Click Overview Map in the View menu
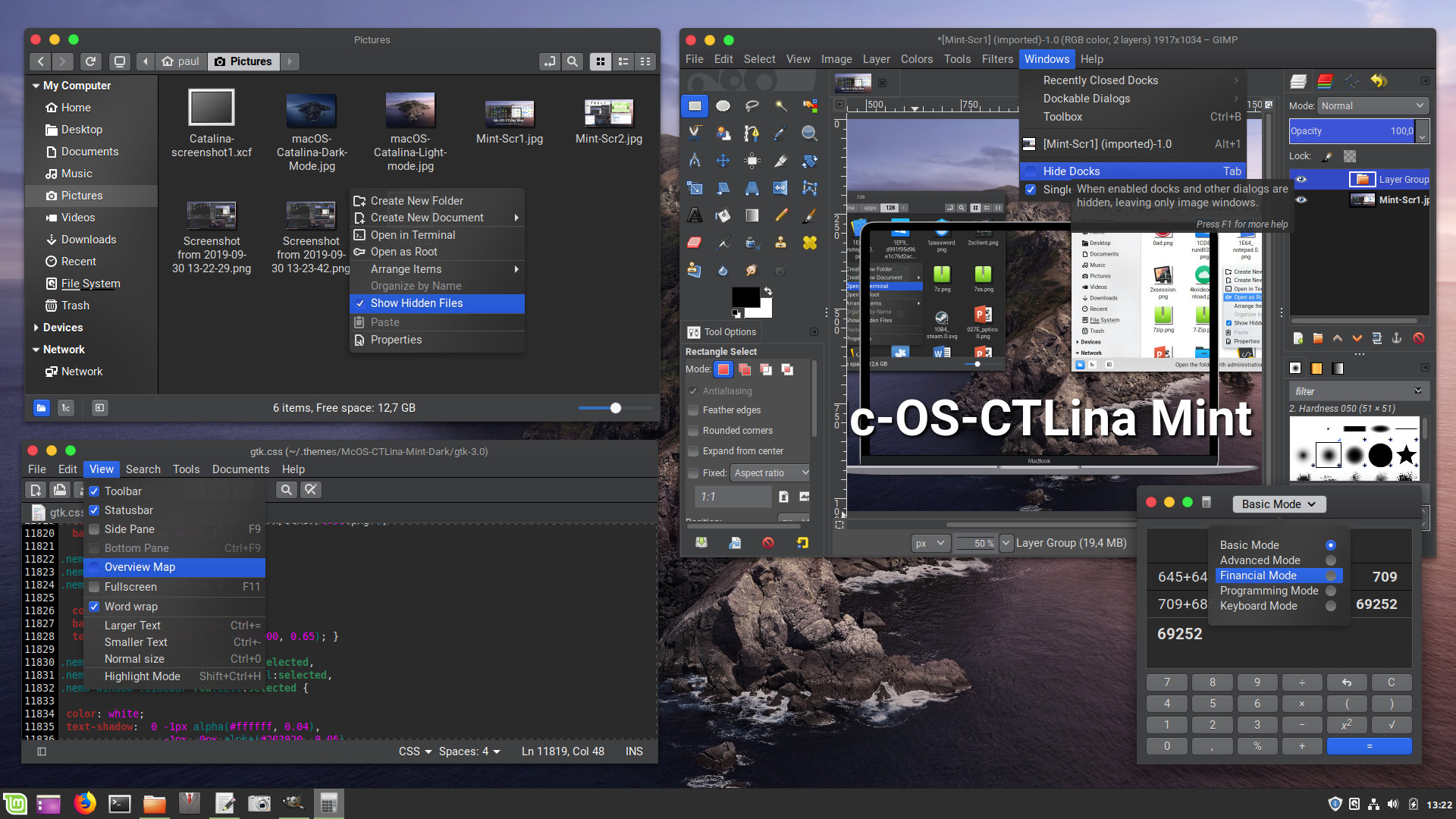This screenshot has height=819, width=1456. pos(174,567)
